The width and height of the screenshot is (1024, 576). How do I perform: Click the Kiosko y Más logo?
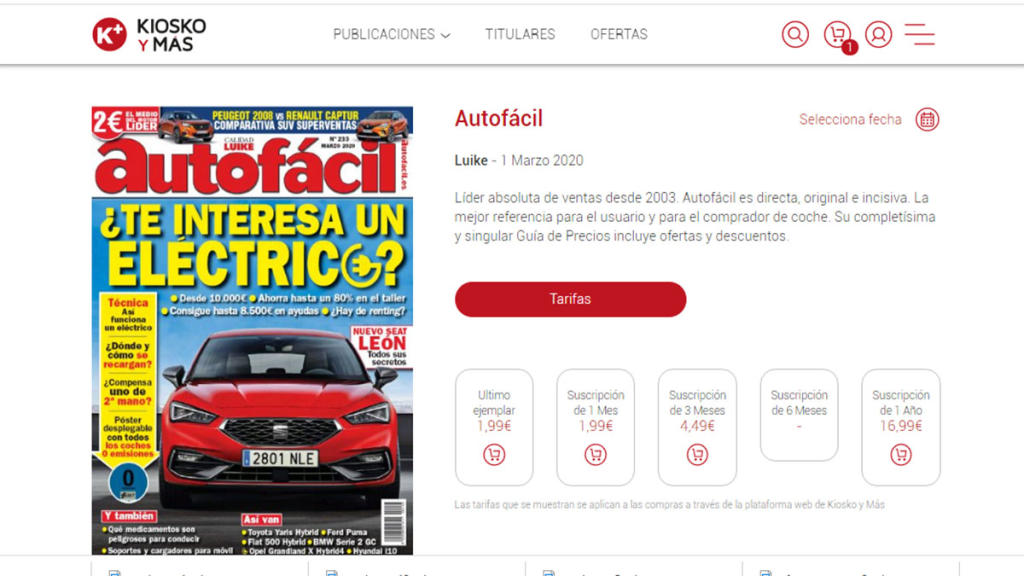(149, 35)
